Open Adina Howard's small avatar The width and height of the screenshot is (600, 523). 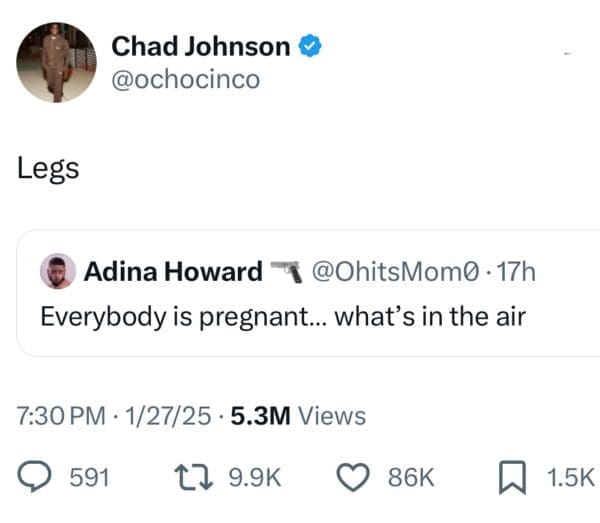click(57, 271)
